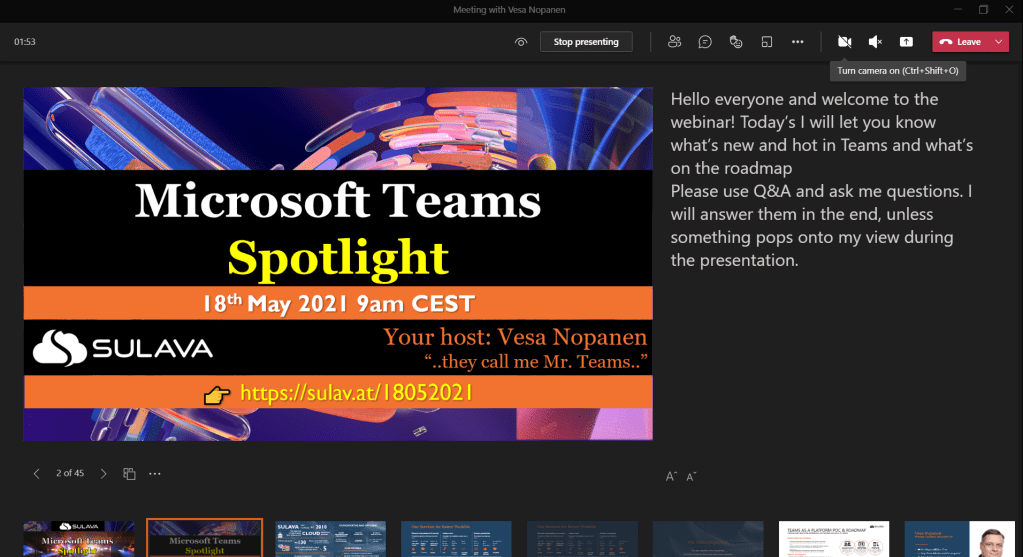Unmute the microphone
The width and height of the screenshot is (1023, 557).
pyautogui.click(x=875, y=42)
